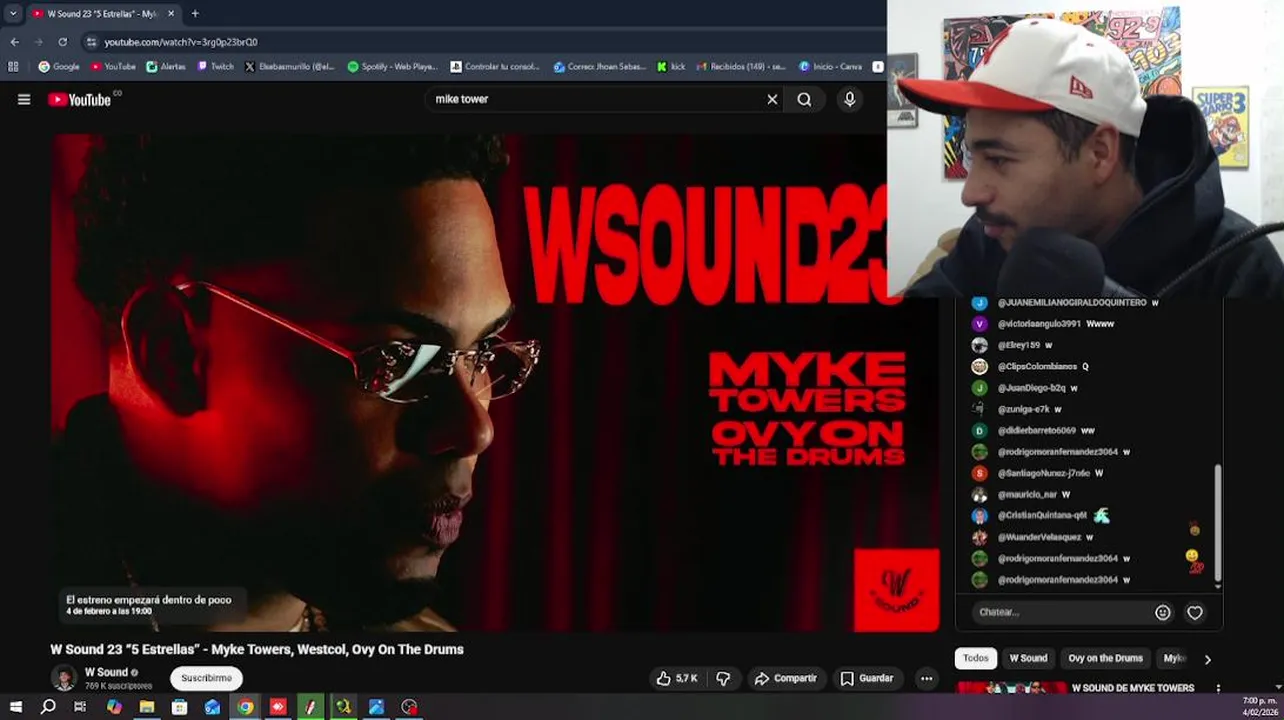Open File Explorer from the taskbar

coord(147,707)
